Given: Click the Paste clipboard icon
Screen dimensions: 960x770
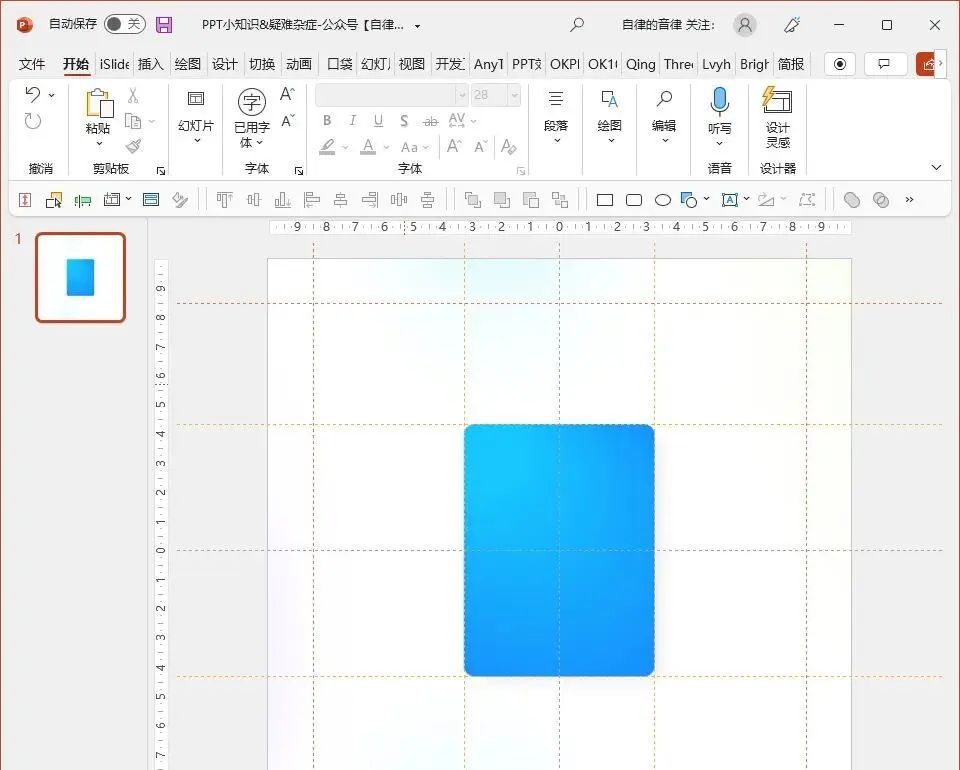Looking at the screenshot, I should [x=99, y=102].
